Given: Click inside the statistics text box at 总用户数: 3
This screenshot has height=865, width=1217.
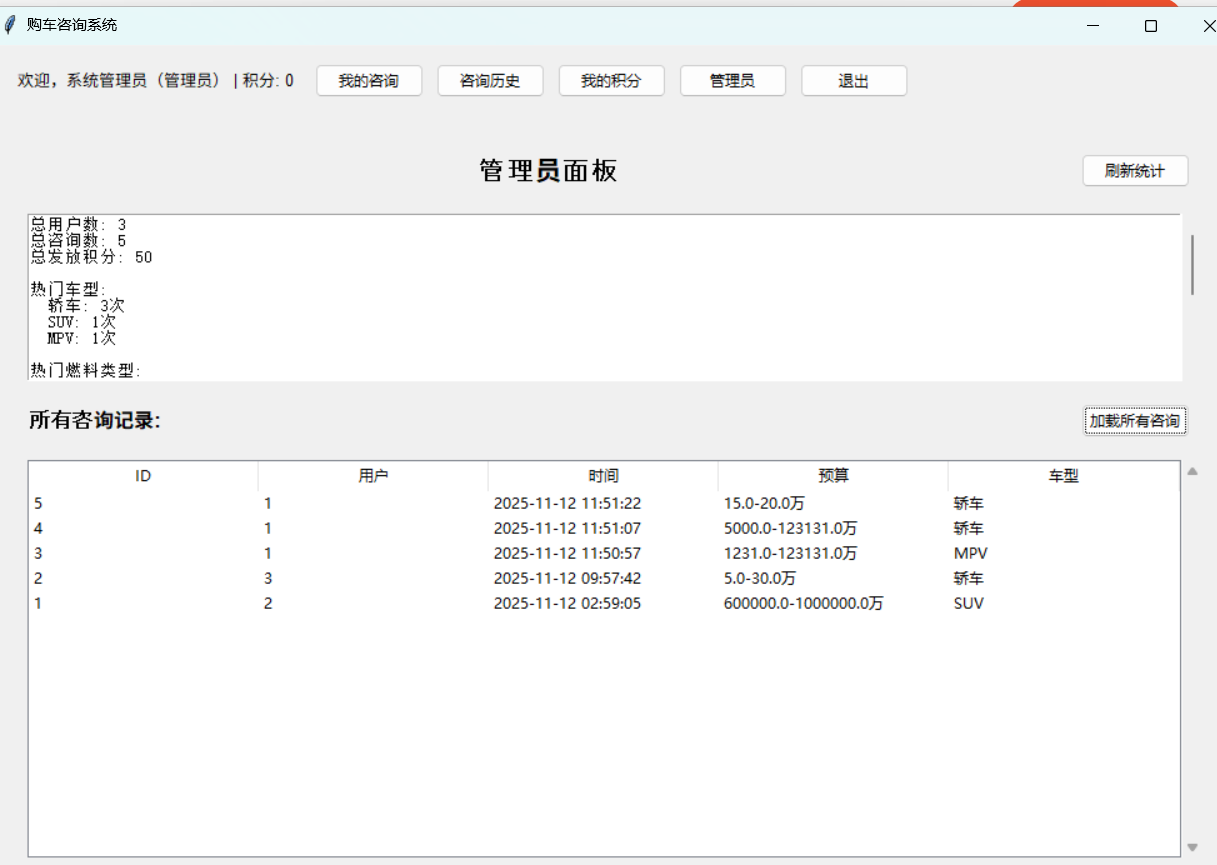Looking at the screenshot, I should tap(78, 225).
